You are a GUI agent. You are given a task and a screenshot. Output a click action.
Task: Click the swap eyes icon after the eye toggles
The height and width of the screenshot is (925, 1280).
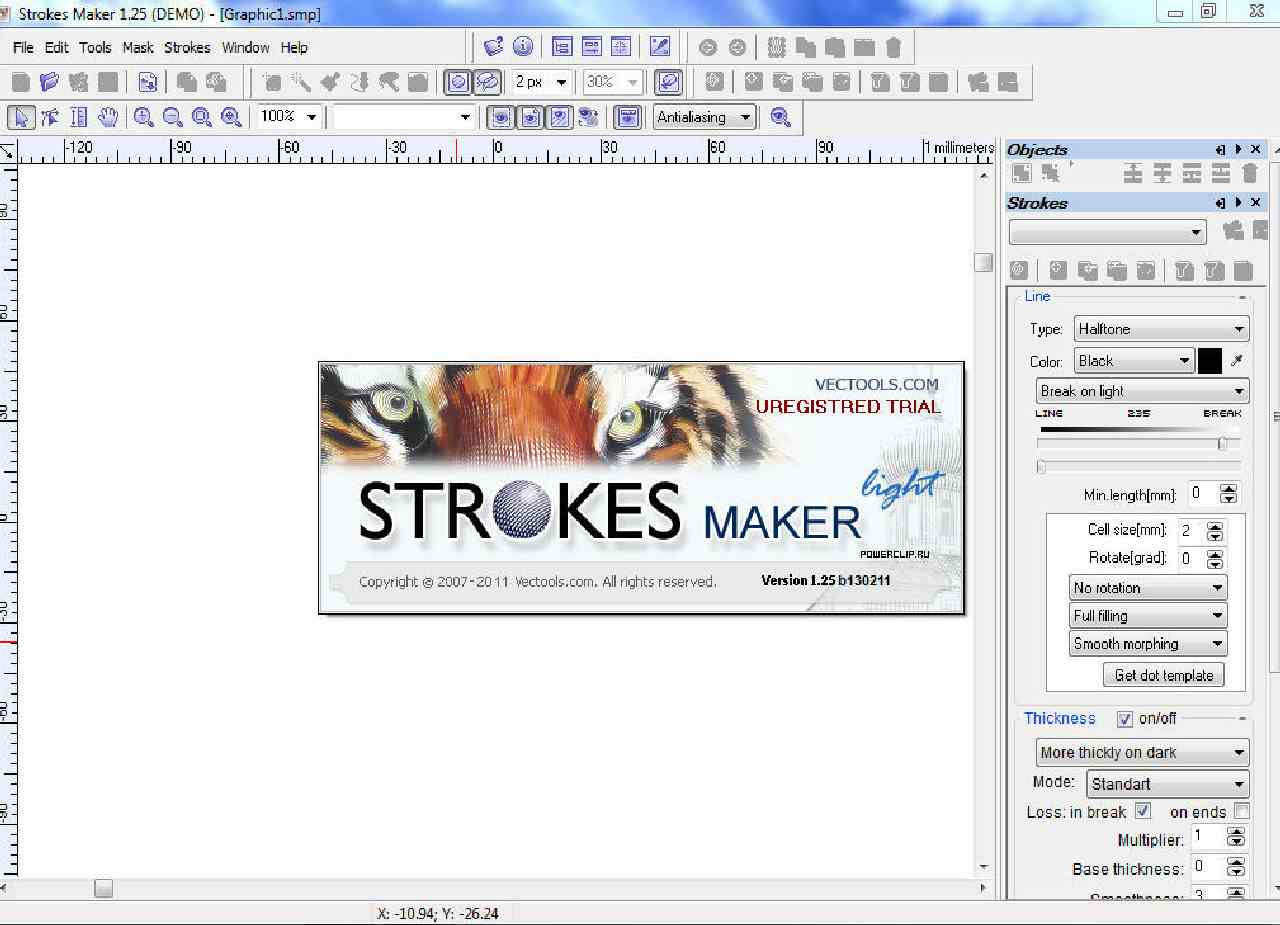click(x=588, y=117)
